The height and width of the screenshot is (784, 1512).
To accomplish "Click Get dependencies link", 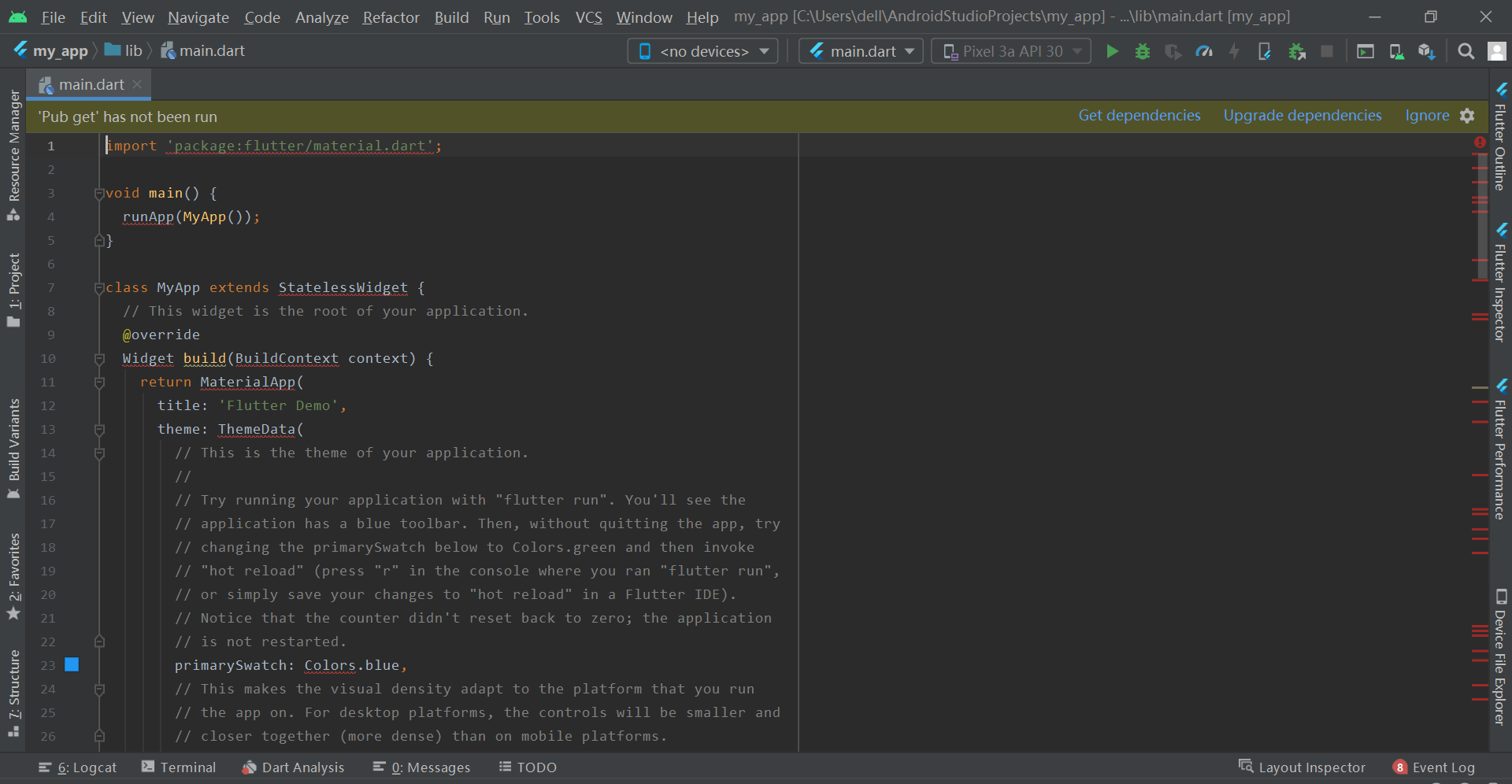I will (x=1139, y=116).
